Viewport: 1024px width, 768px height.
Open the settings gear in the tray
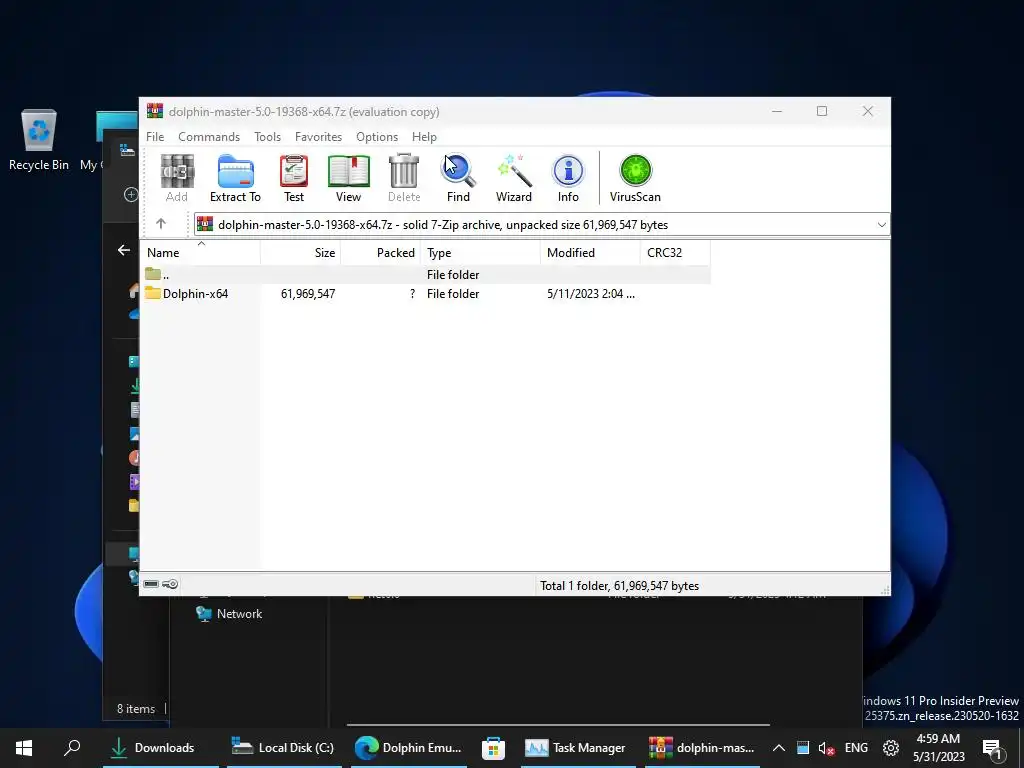coord(891,748)
